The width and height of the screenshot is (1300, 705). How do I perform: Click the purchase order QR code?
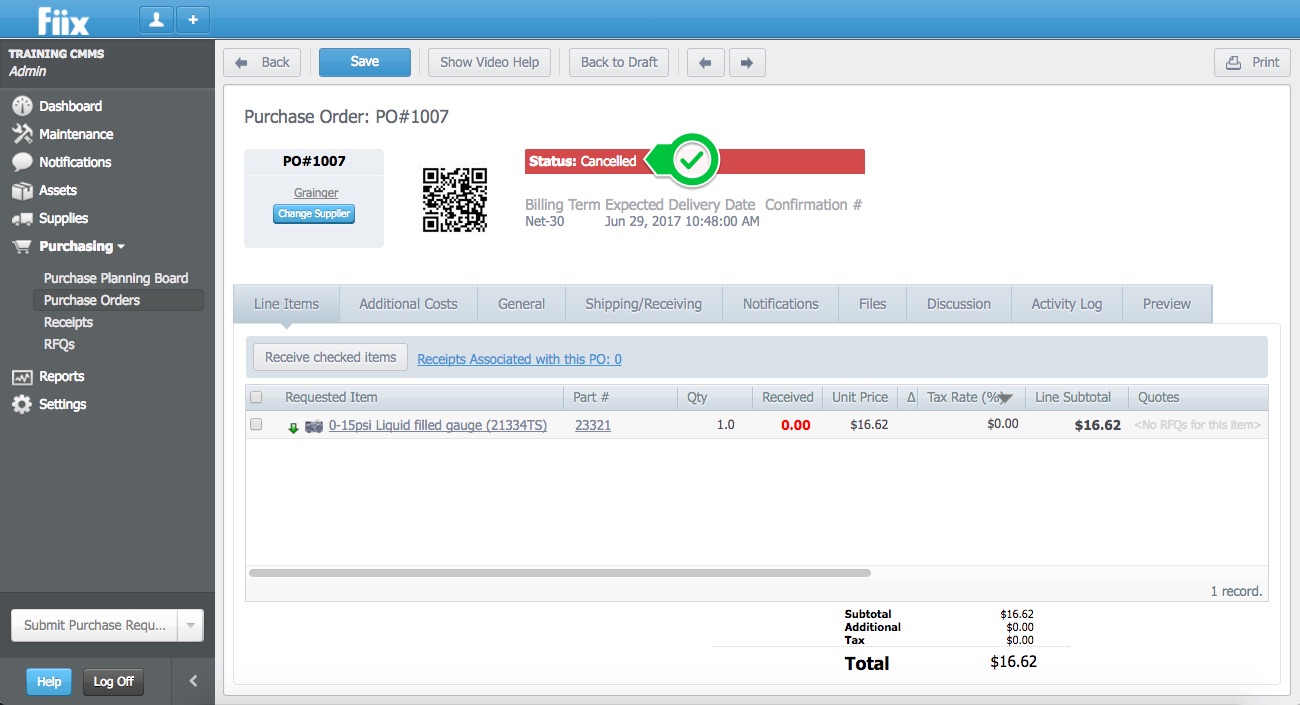point(455,200)
